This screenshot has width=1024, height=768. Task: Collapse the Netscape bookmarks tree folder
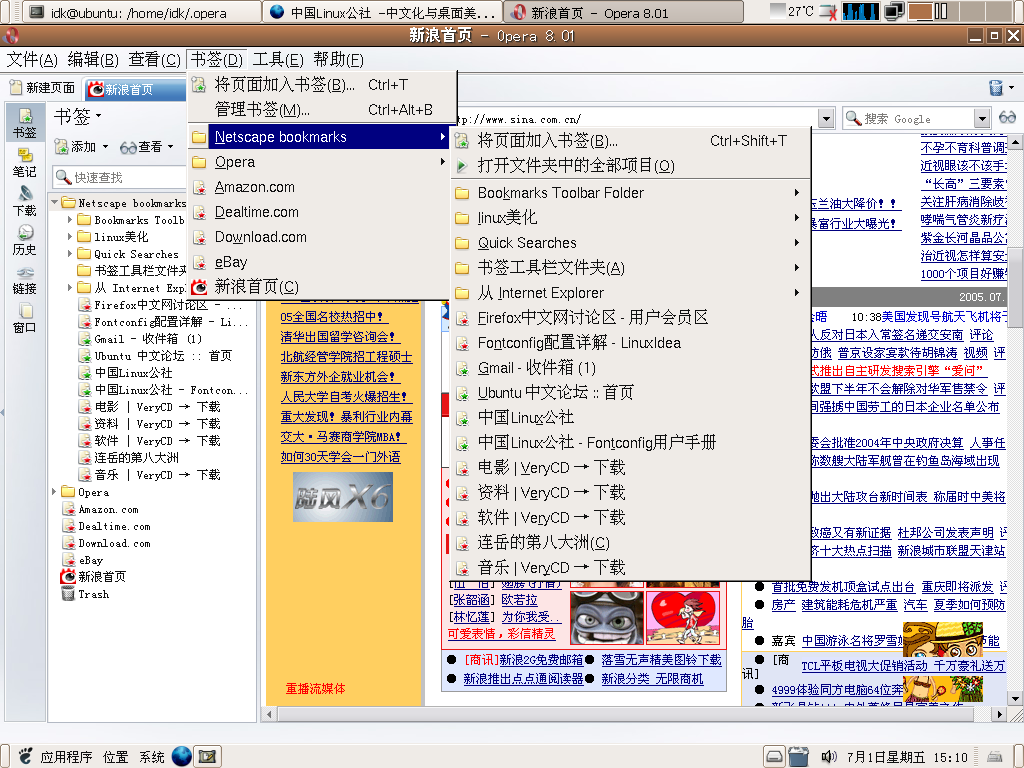pyautogui.click(x=54, y=202)
